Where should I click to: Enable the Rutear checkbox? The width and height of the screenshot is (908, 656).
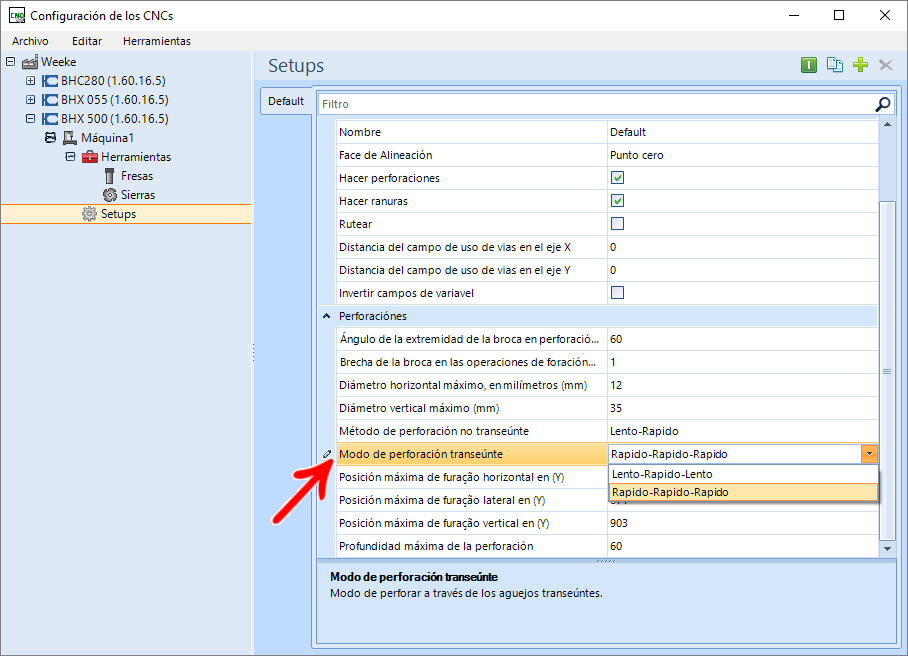617,223
